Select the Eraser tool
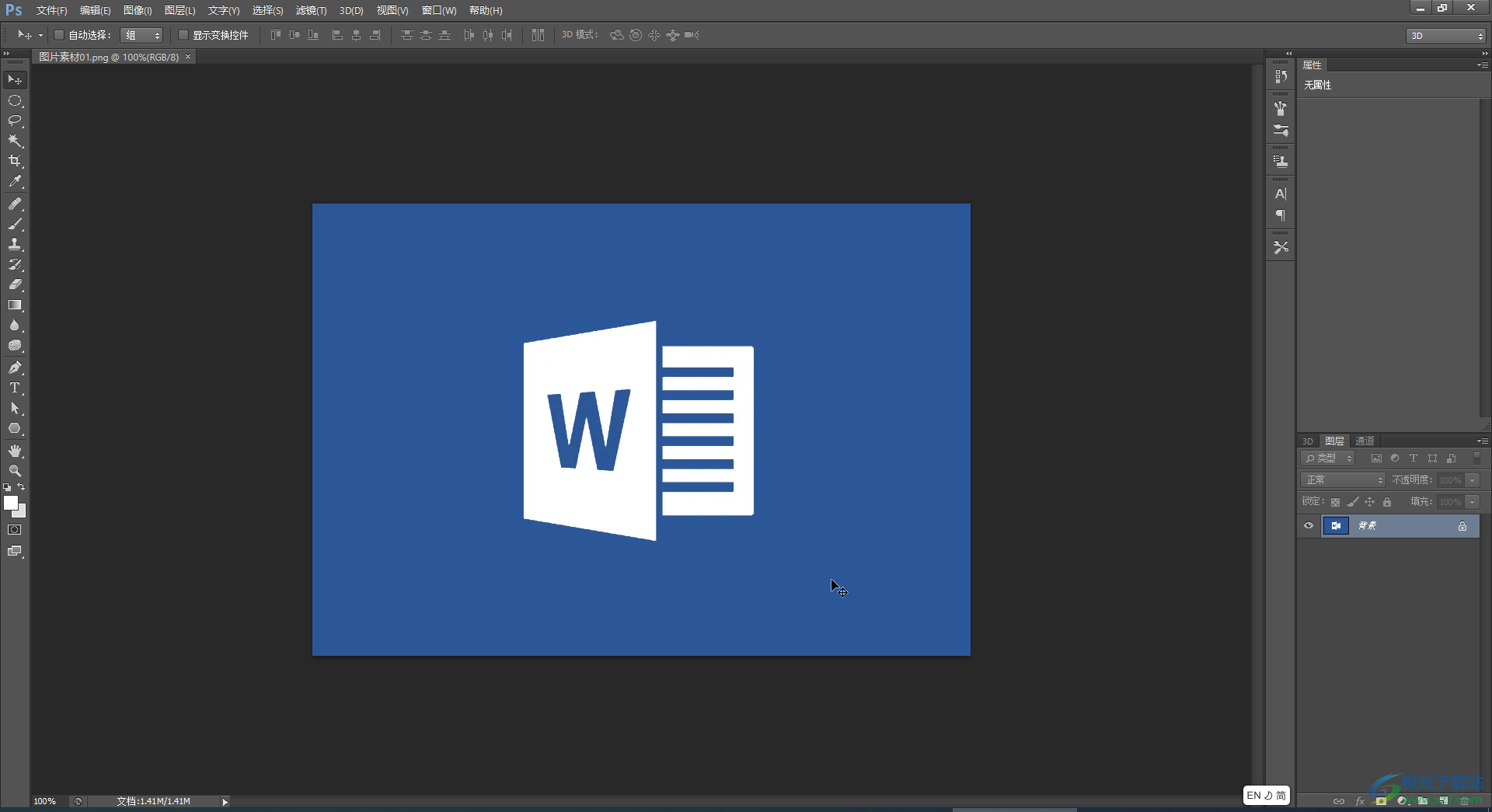Viewport: 1492px width, 812px height. tap(15, 284)
